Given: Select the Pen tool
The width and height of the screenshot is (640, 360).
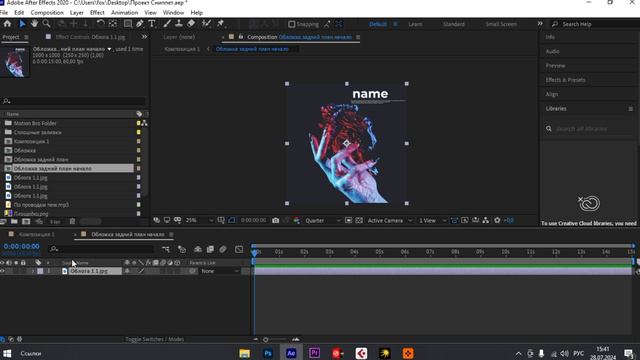Looking at the screenshot, I should point(140,24).
